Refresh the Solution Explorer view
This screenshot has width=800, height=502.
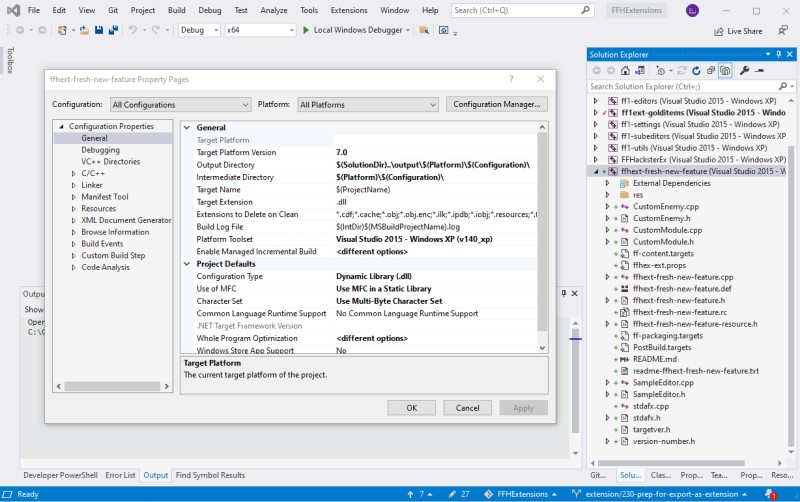pyautogui.click(x=696, y=70)
